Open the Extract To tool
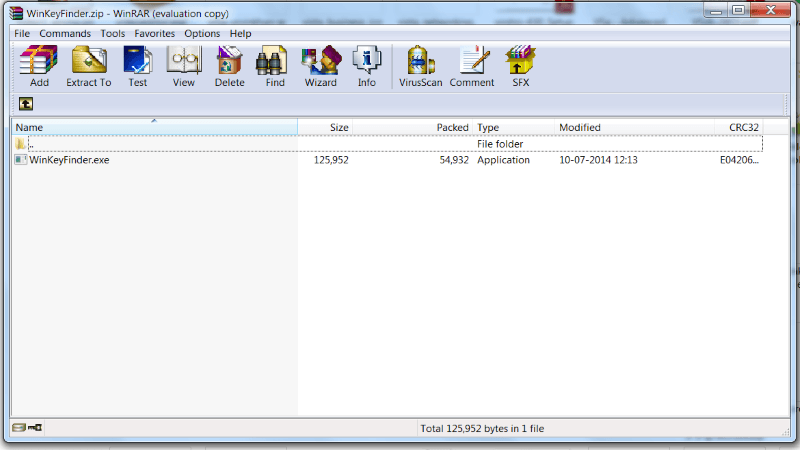Viewport: 800px width, 450px height. tap(89, 66)
